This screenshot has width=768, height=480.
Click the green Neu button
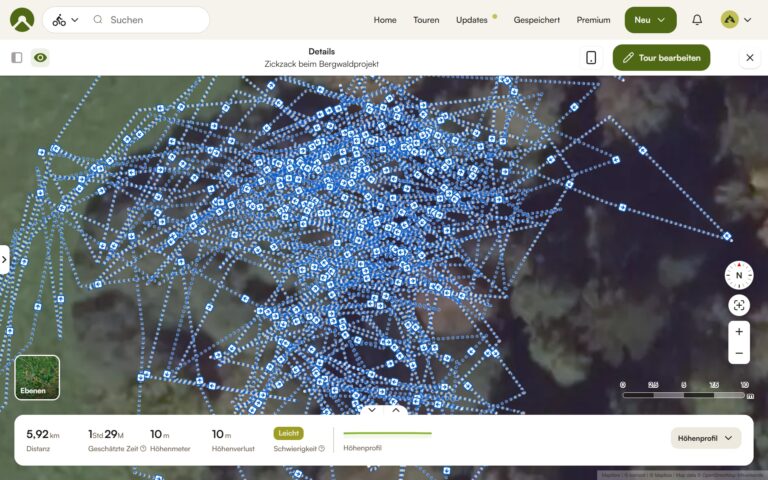(x=650, y=20)
